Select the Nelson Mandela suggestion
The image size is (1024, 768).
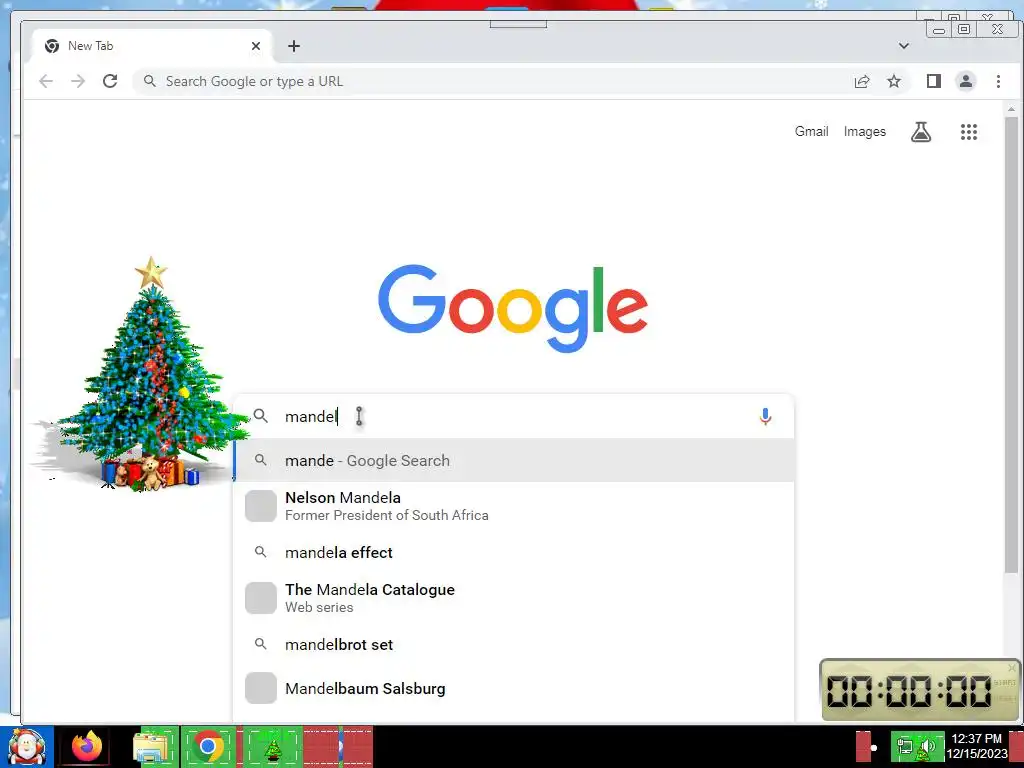pos(513,506)
